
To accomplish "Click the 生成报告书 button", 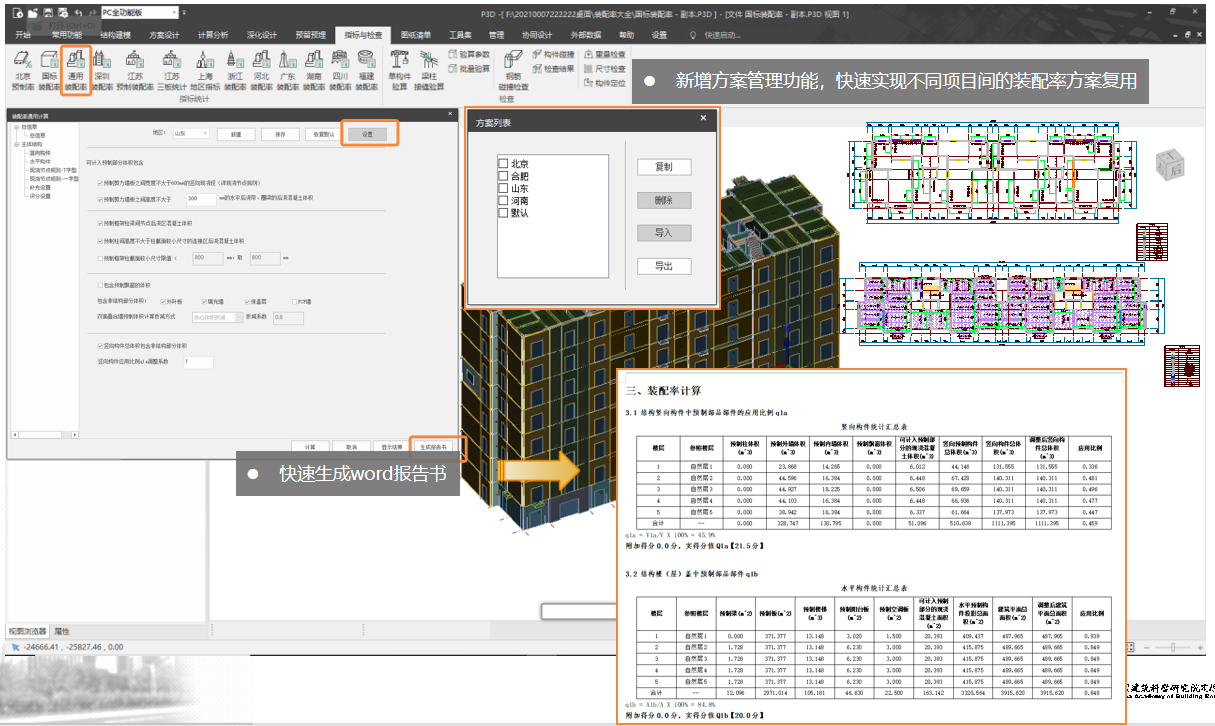I will tap(433, 446).
